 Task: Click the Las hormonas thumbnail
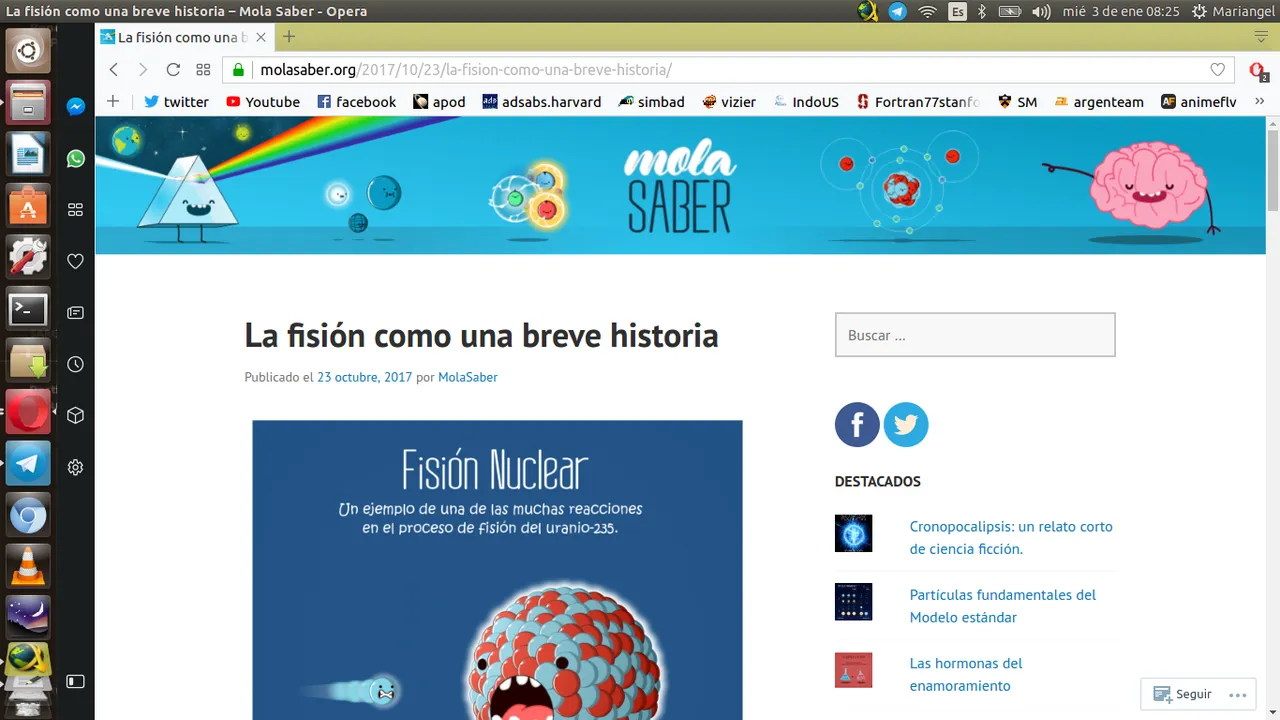click(853, 670)
